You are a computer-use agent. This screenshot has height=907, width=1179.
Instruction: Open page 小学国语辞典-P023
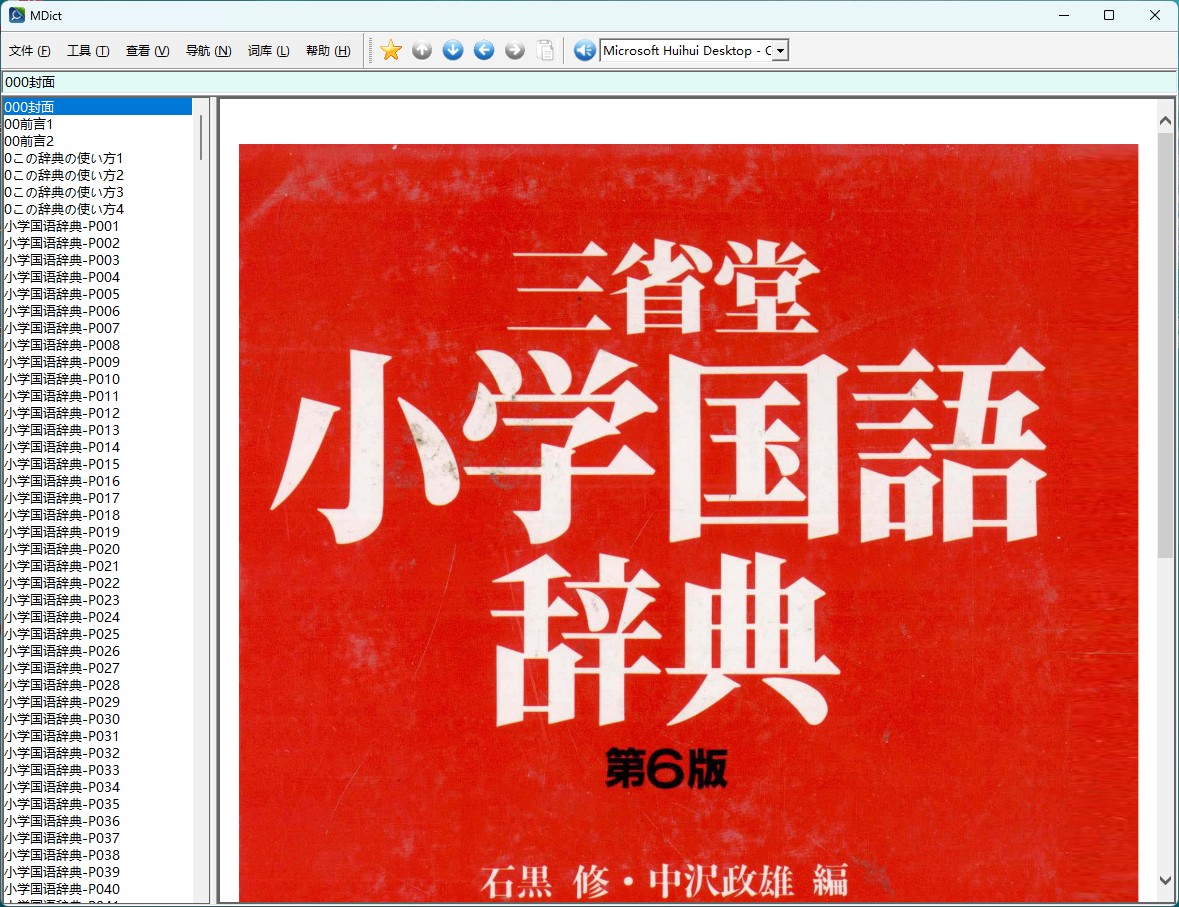(98, 600)
